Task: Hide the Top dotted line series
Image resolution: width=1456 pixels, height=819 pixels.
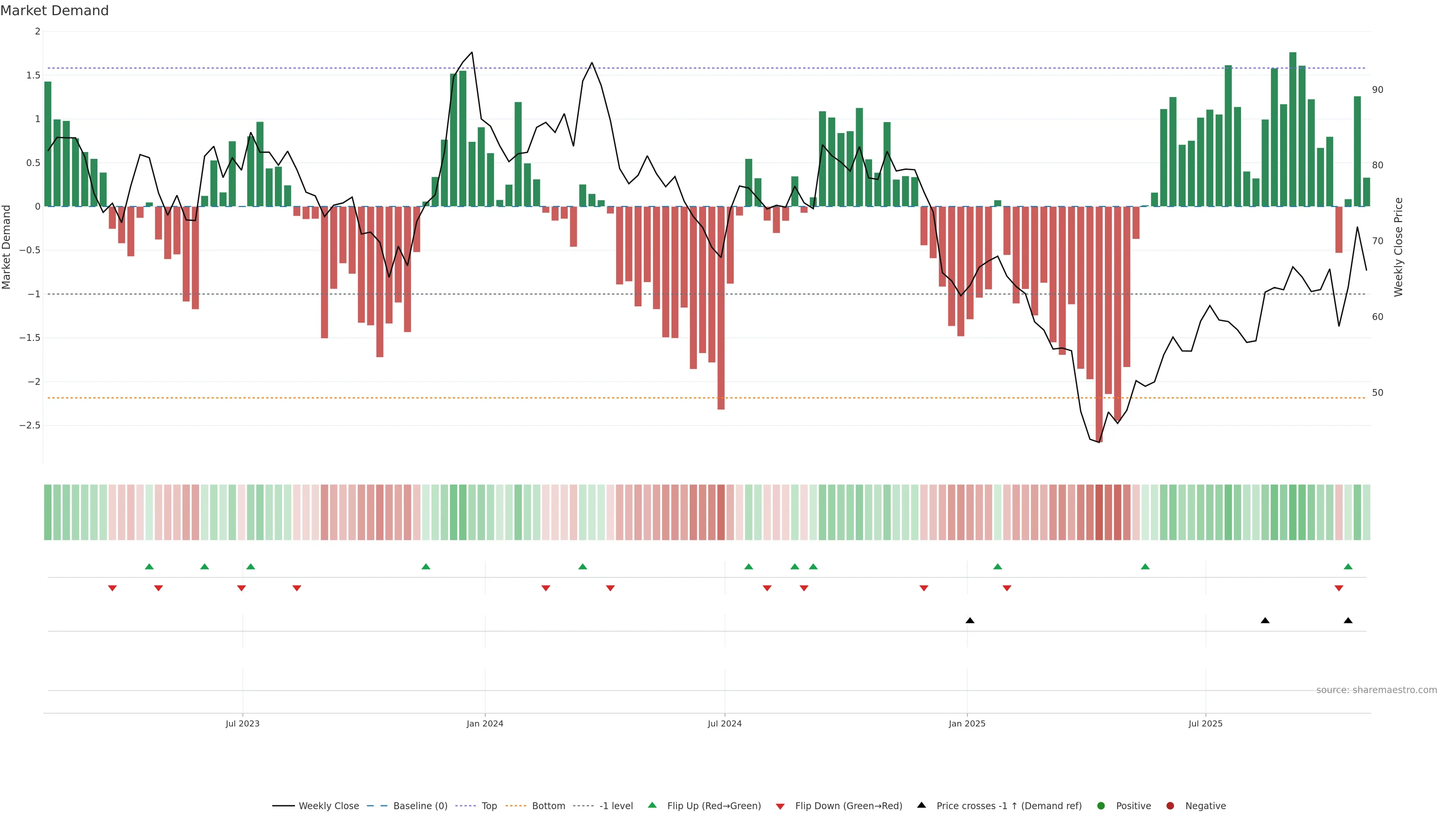Action: click(x=488, y=806)
